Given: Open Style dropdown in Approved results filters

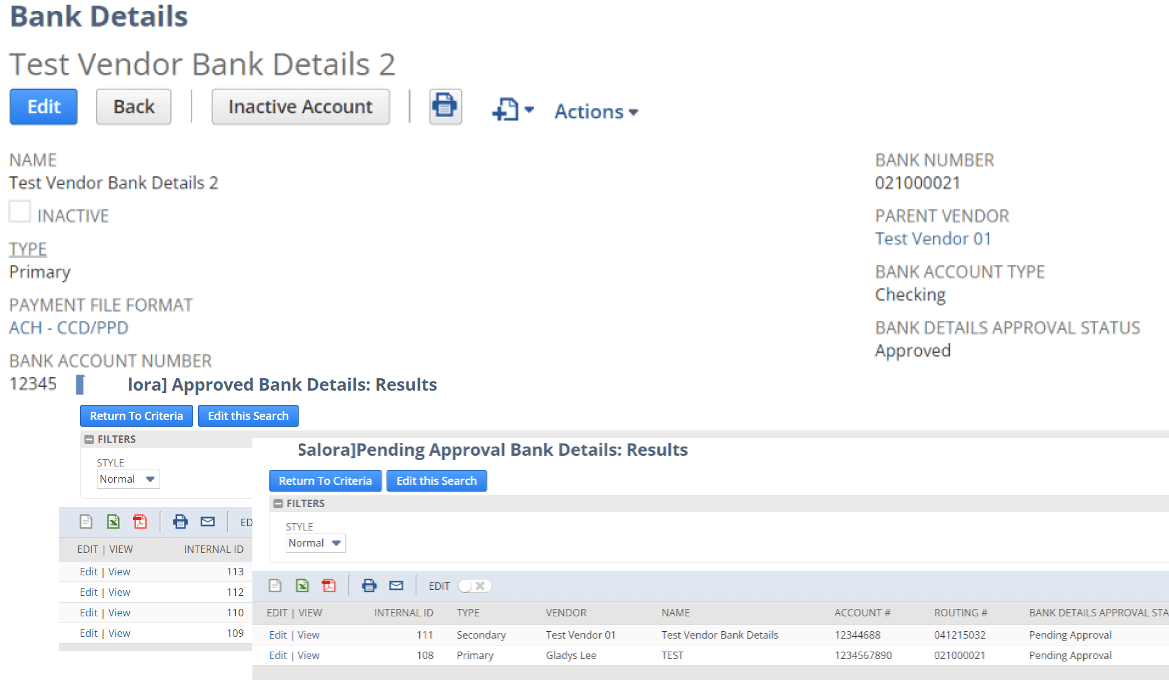Looking at the screenshot, I should point(127,479).
